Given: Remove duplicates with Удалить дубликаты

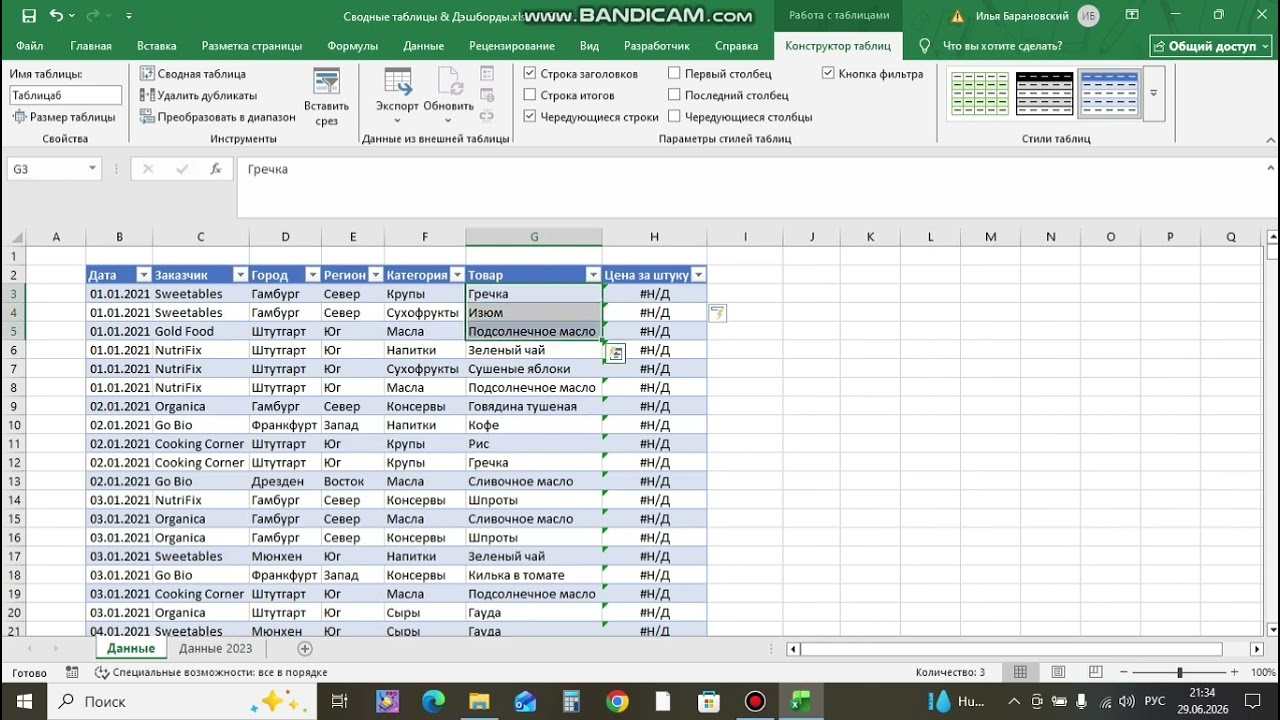Looking at the screenshot, I should 198,95.
